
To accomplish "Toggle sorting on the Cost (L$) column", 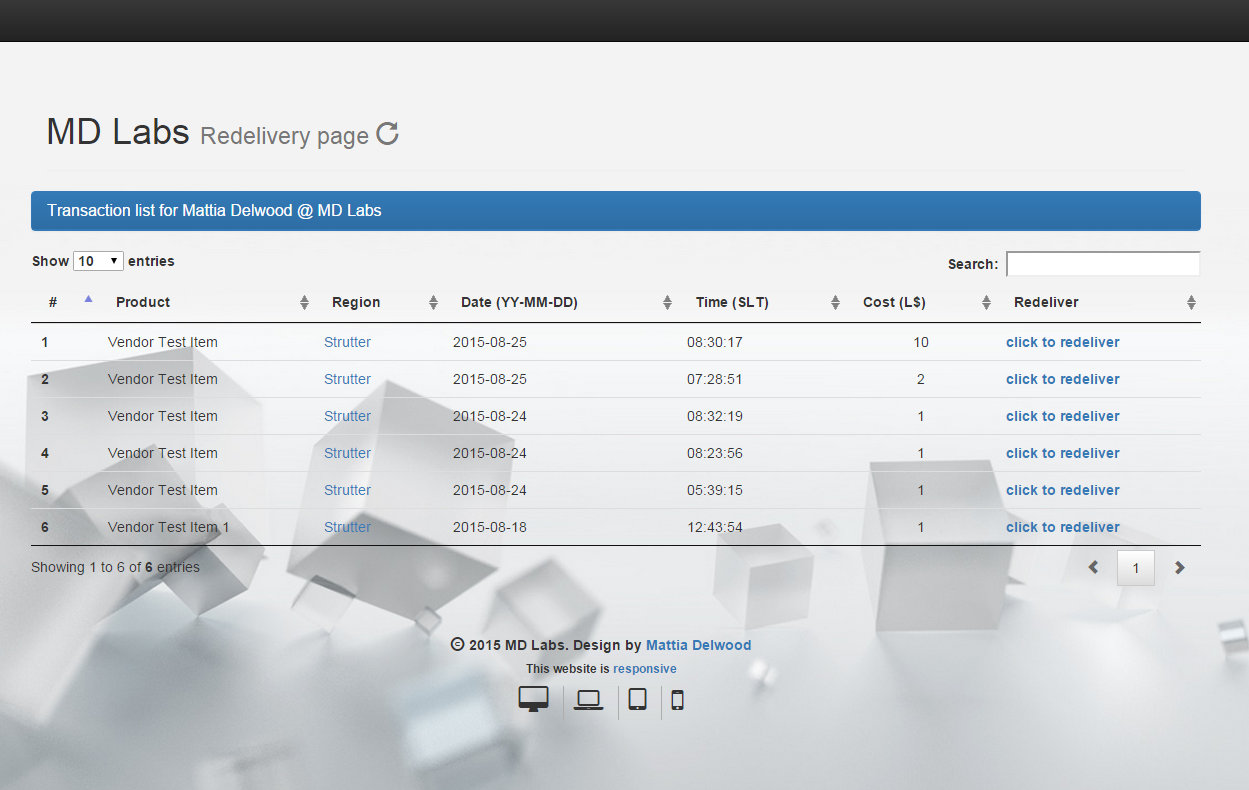I will coord(986,301).
